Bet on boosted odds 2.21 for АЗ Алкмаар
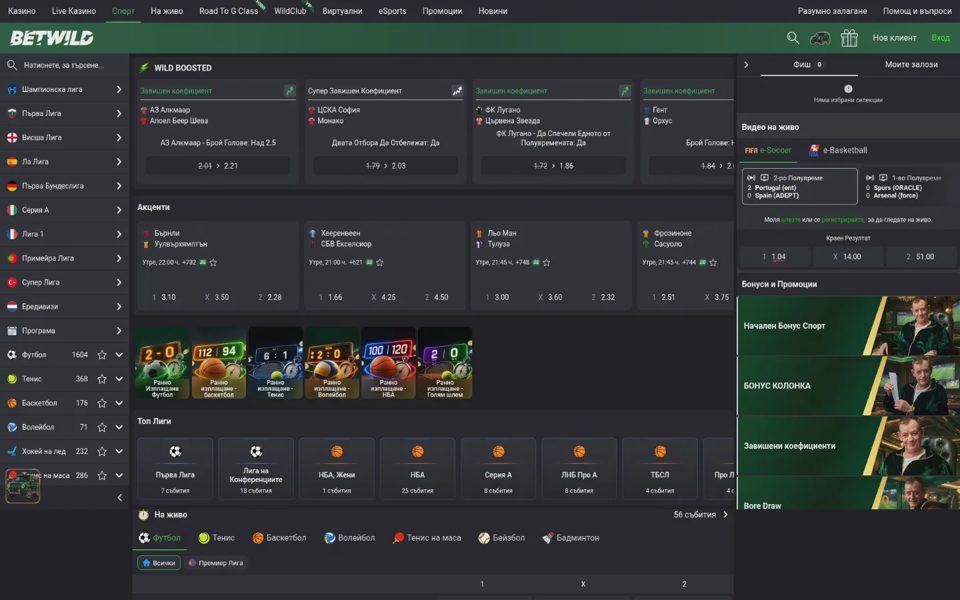 (x=218, y=165)
